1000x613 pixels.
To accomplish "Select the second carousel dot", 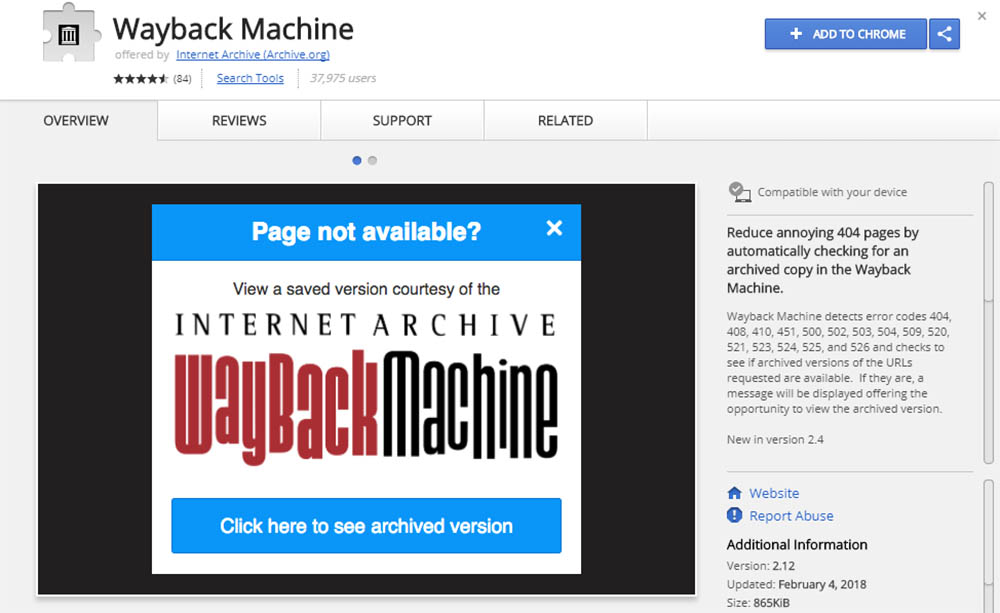I will tap(372, 160).
